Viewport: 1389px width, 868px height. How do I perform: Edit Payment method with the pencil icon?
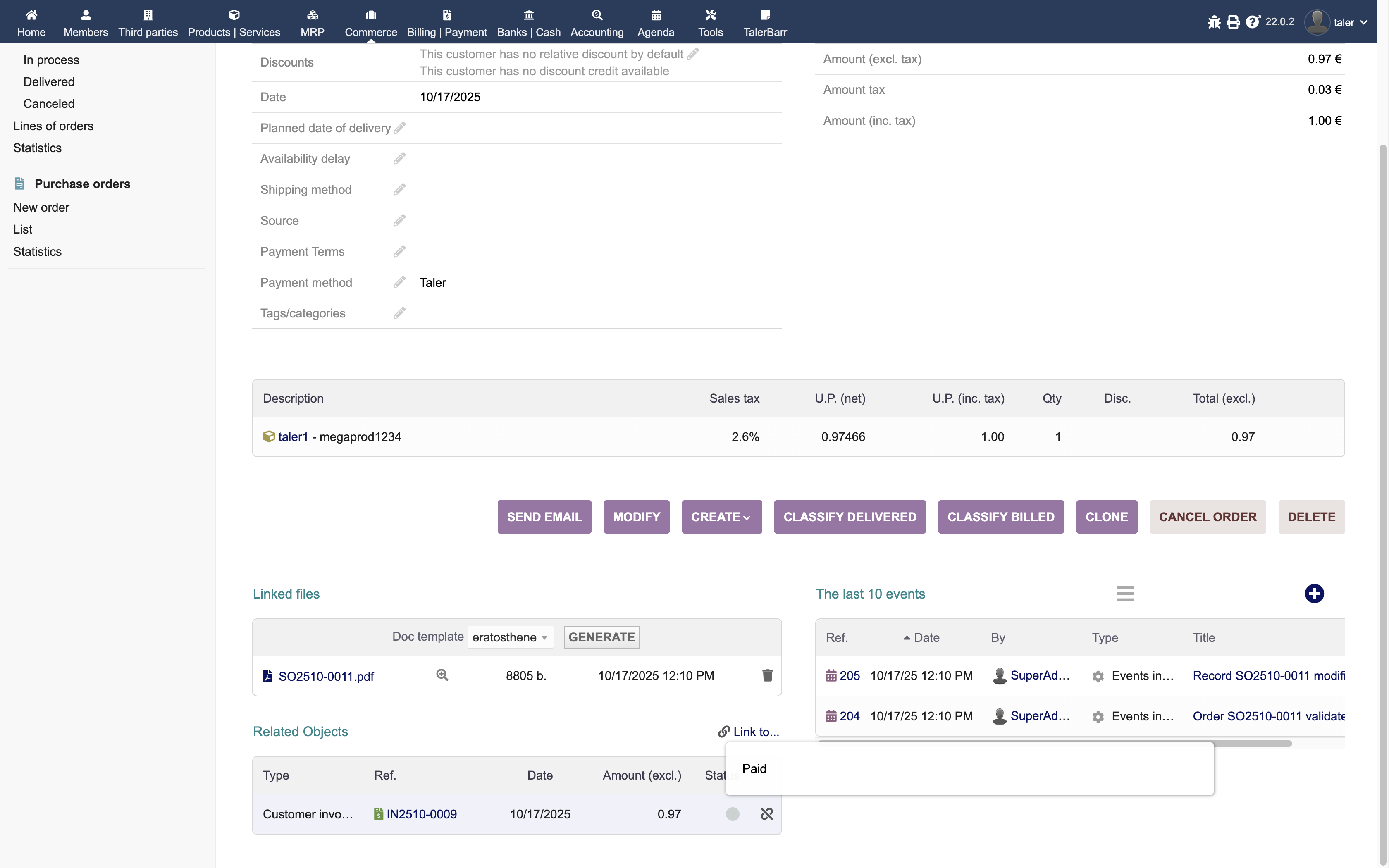click(399, 282)
